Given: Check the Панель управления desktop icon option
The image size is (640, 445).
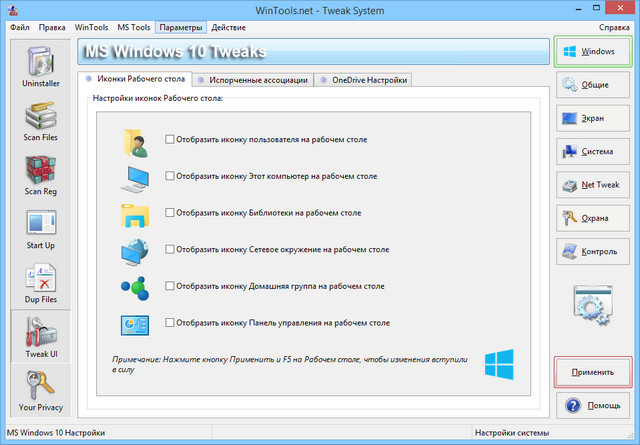Looking at the screenshot, I should [x=170, y=323].
